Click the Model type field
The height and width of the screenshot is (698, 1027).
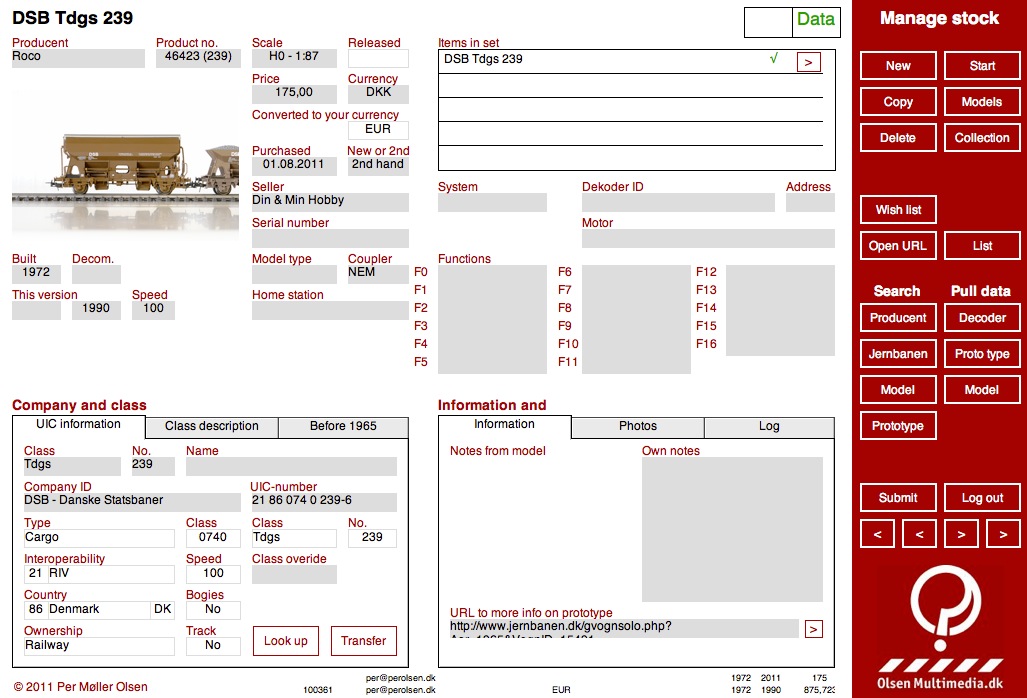click(294, 274)
